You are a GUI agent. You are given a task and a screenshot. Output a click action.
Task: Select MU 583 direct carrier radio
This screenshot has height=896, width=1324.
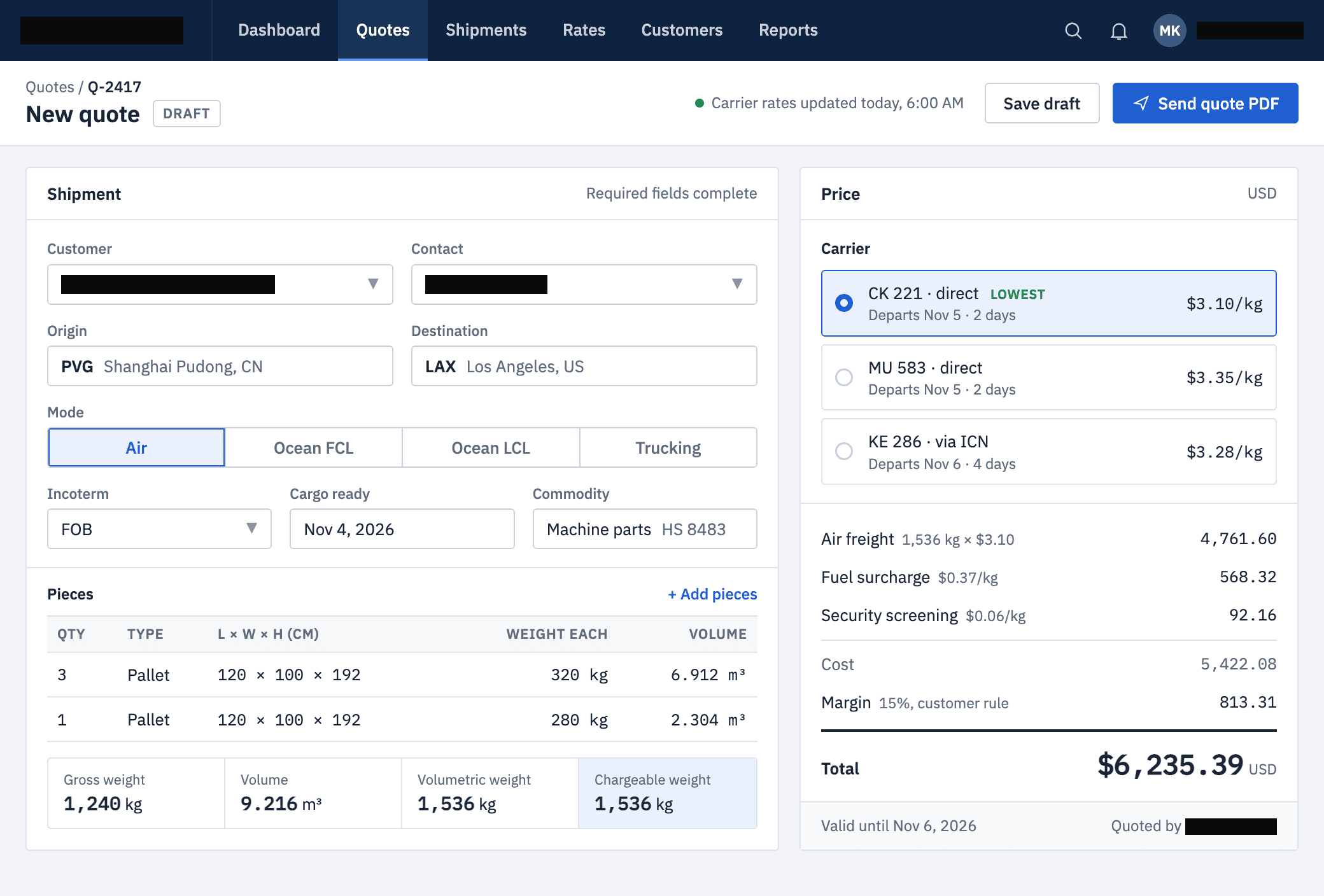click(844, 377)
